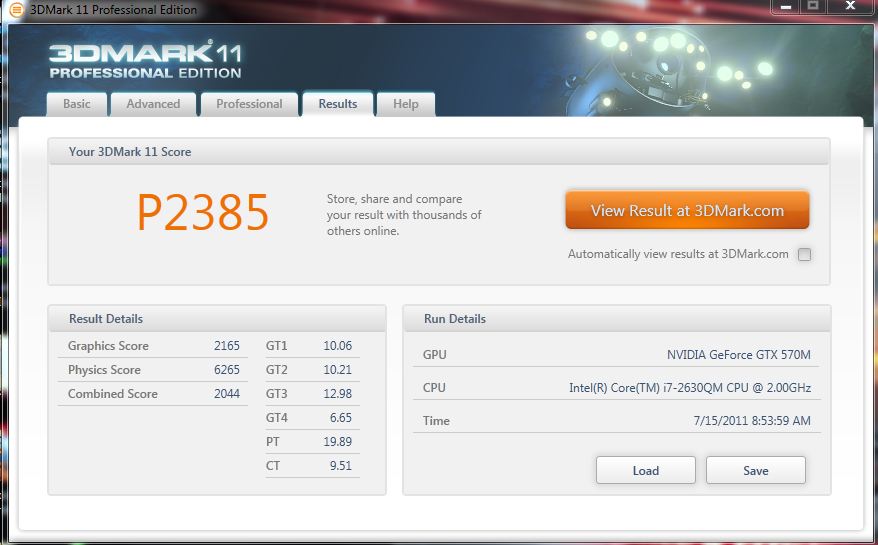Click the P2385 score value
The height and width of the screenshot is (545, 878).
(x=203, y=212)
